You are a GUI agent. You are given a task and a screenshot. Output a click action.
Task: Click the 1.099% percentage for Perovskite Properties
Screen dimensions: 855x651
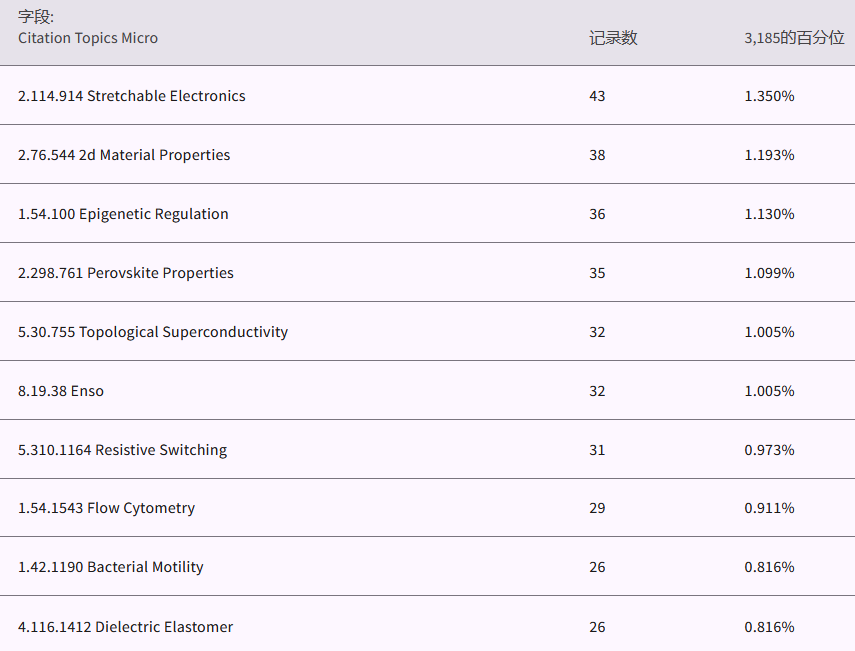point(769,273)
